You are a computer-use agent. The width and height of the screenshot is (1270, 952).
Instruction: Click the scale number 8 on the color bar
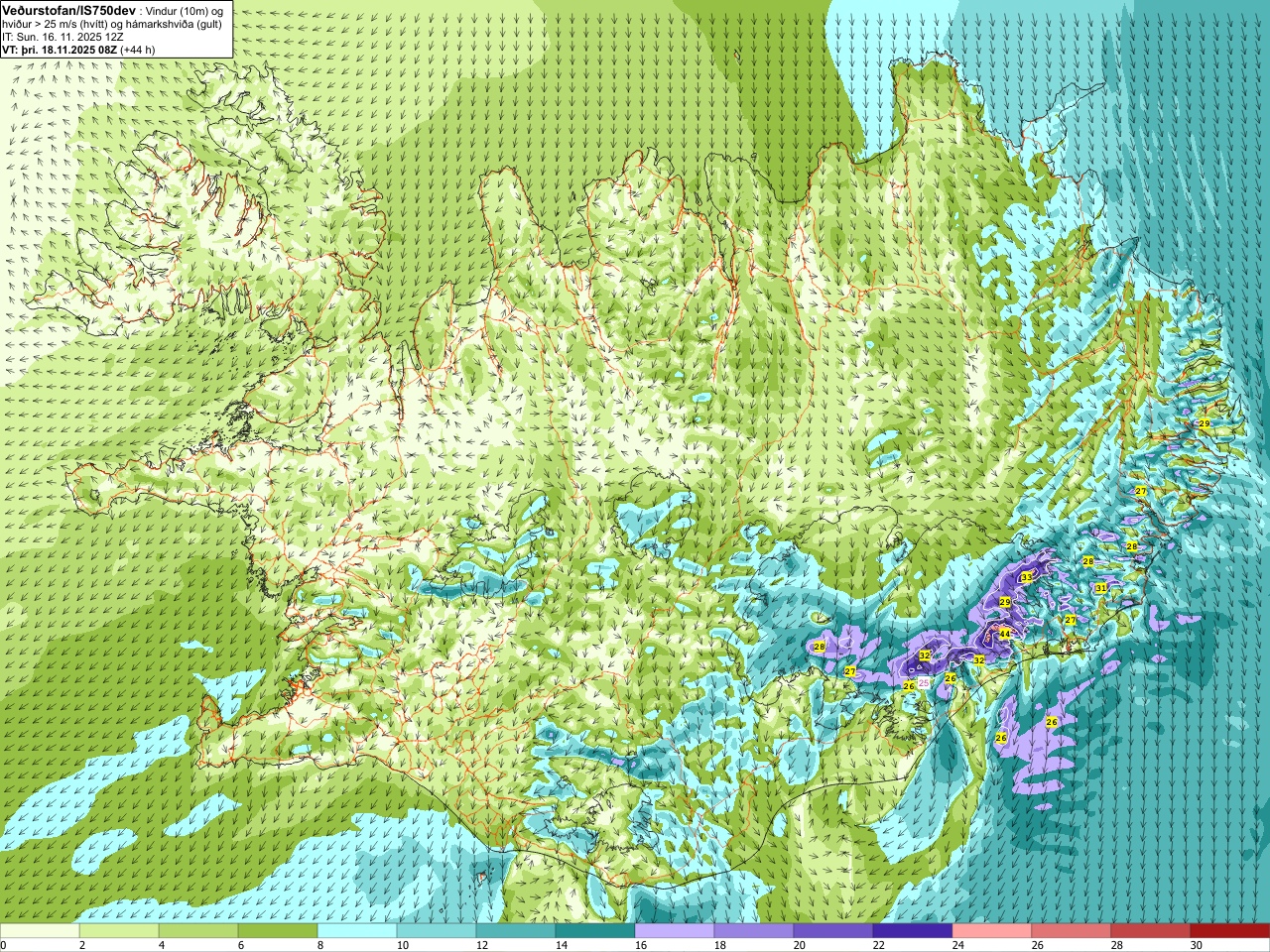point(321,945)
